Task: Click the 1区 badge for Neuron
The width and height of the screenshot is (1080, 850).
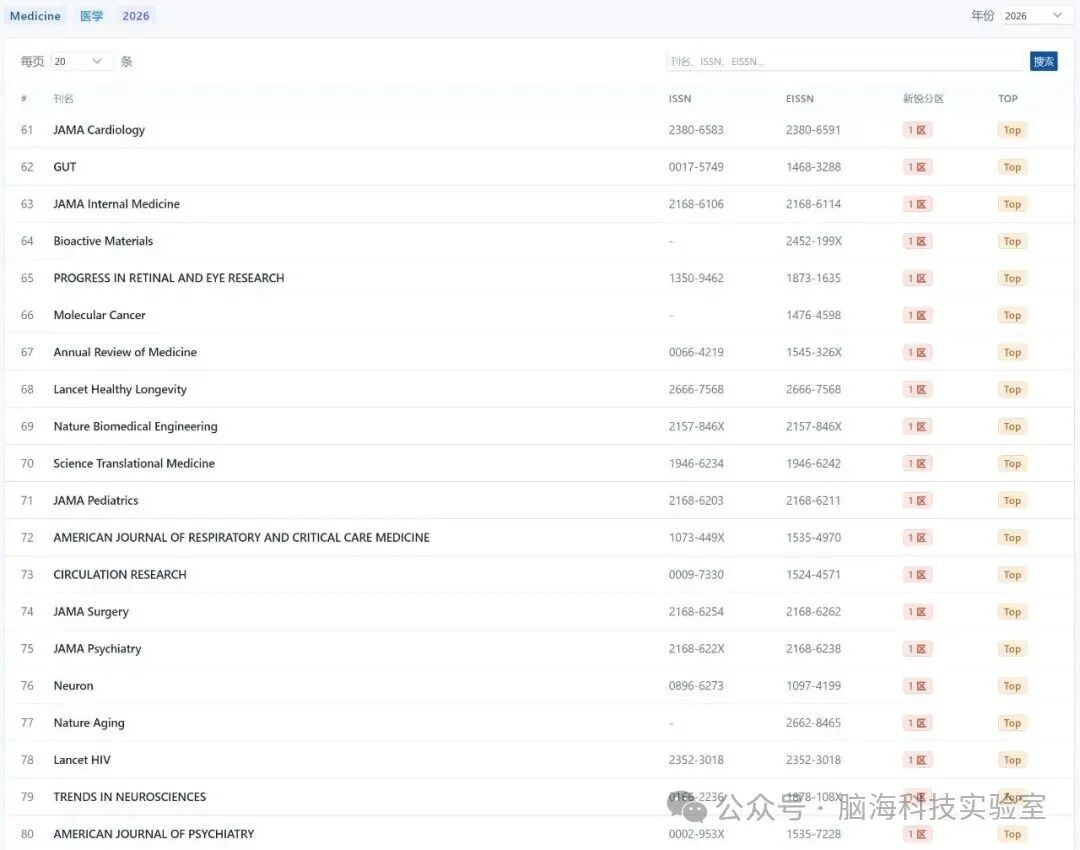Action: point(917,686)
